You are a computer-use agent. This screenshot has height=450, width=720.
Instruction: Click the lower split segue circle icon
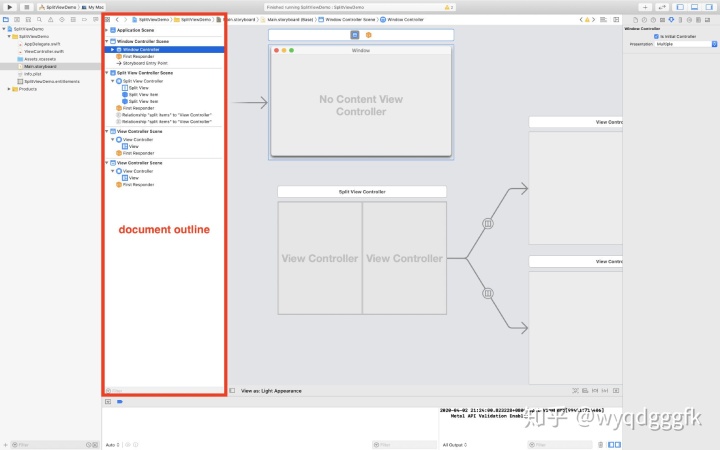click(488, 293)
